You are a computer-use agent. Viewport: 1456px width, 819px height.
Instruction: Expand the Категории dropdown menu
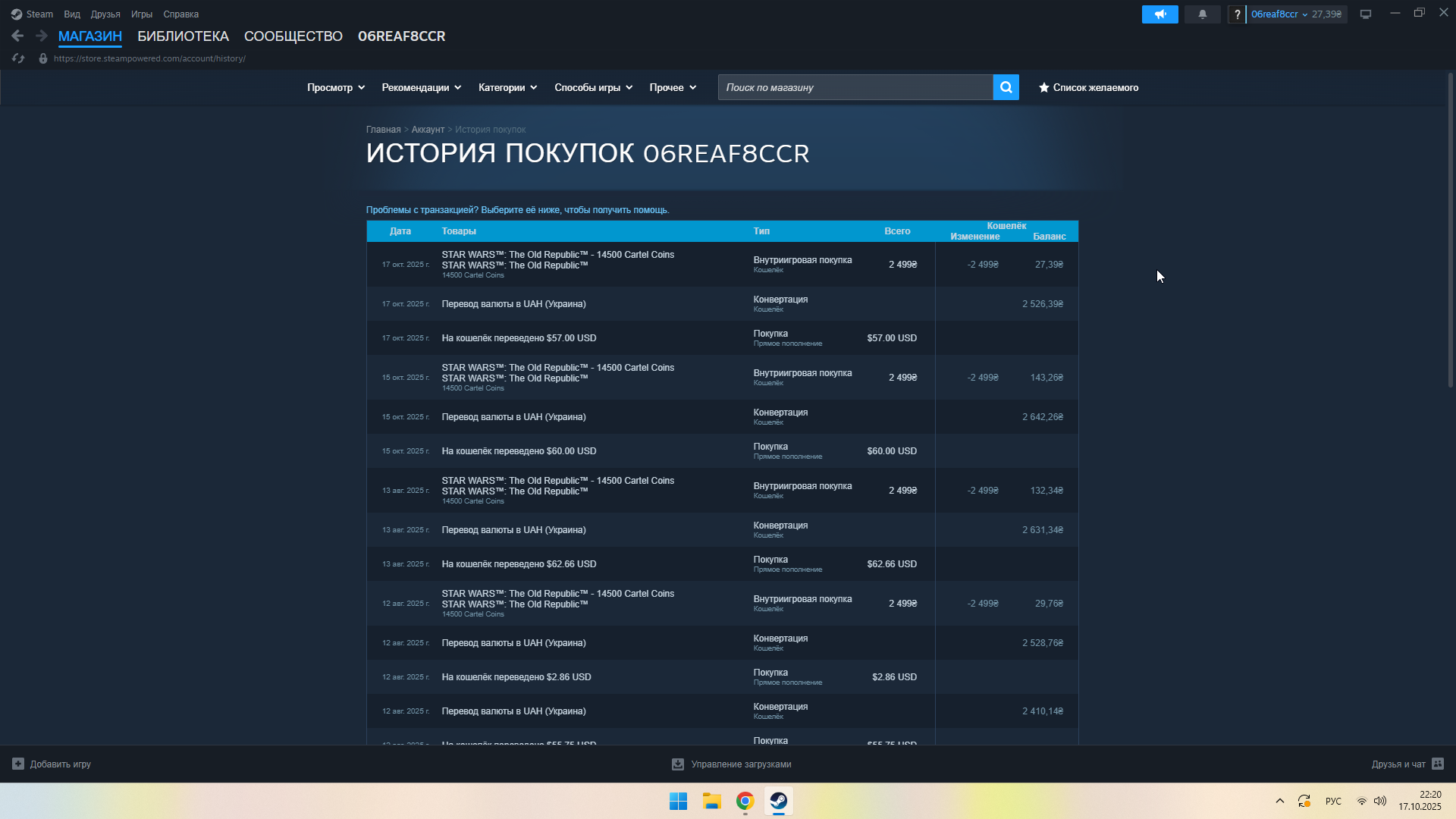(x=507, y=87)
